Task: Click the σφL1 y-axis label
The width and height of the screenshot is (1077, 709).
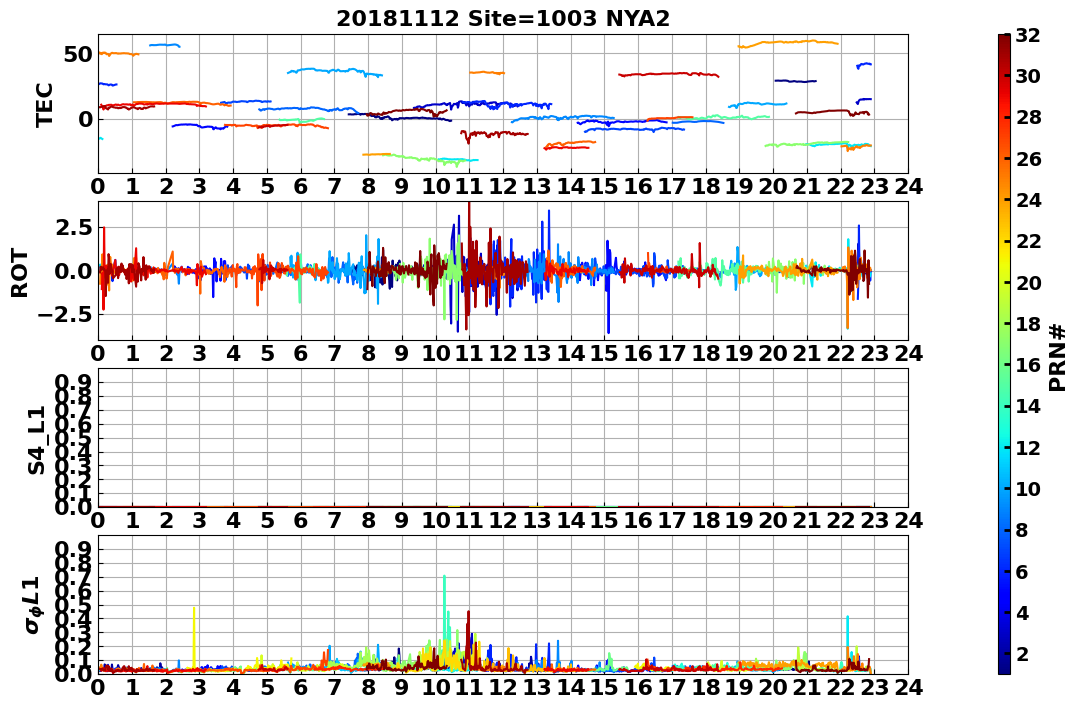Action: point(32,605)
